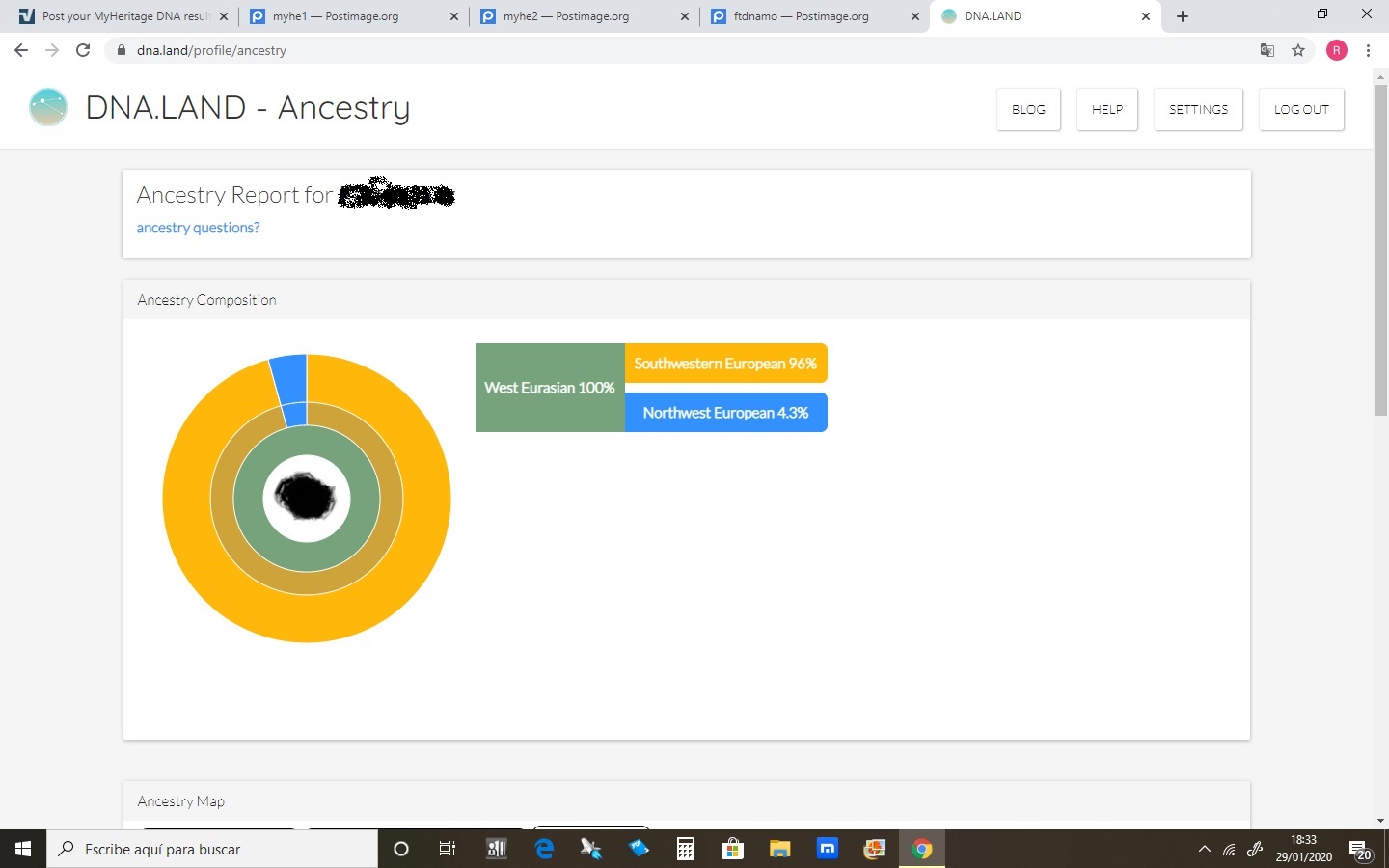The width and height of the screenshot is (1389, 868).
Task: Open the HELP page
Action: tap(1107, 109)
